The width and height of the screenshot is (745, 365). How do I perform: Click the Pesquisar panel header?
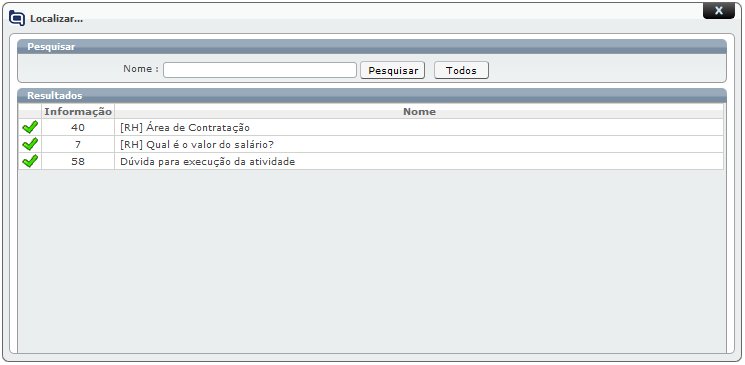point(372,47)
